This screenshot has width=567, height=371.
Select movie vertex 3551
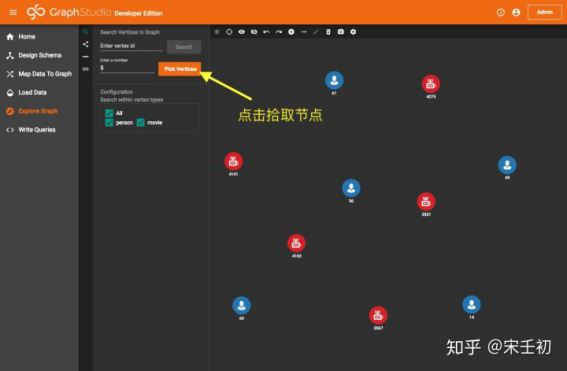pyautogui.click(x=426, y=201)
